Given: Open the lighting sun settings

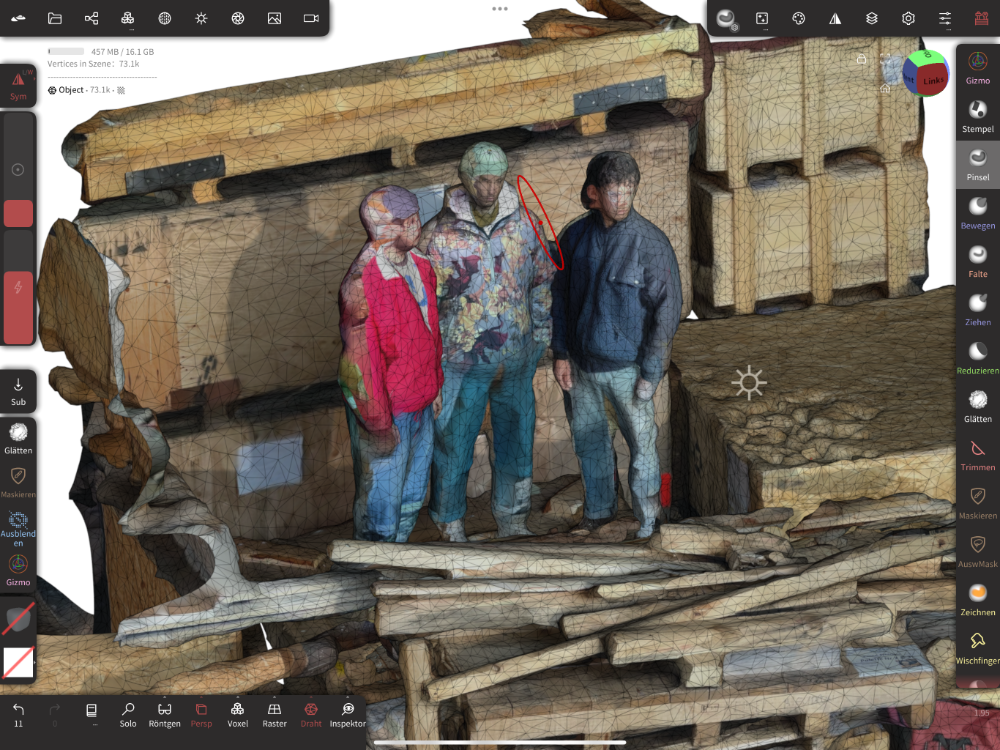Looking at the screenshot, I should click(x=201, y=18).
